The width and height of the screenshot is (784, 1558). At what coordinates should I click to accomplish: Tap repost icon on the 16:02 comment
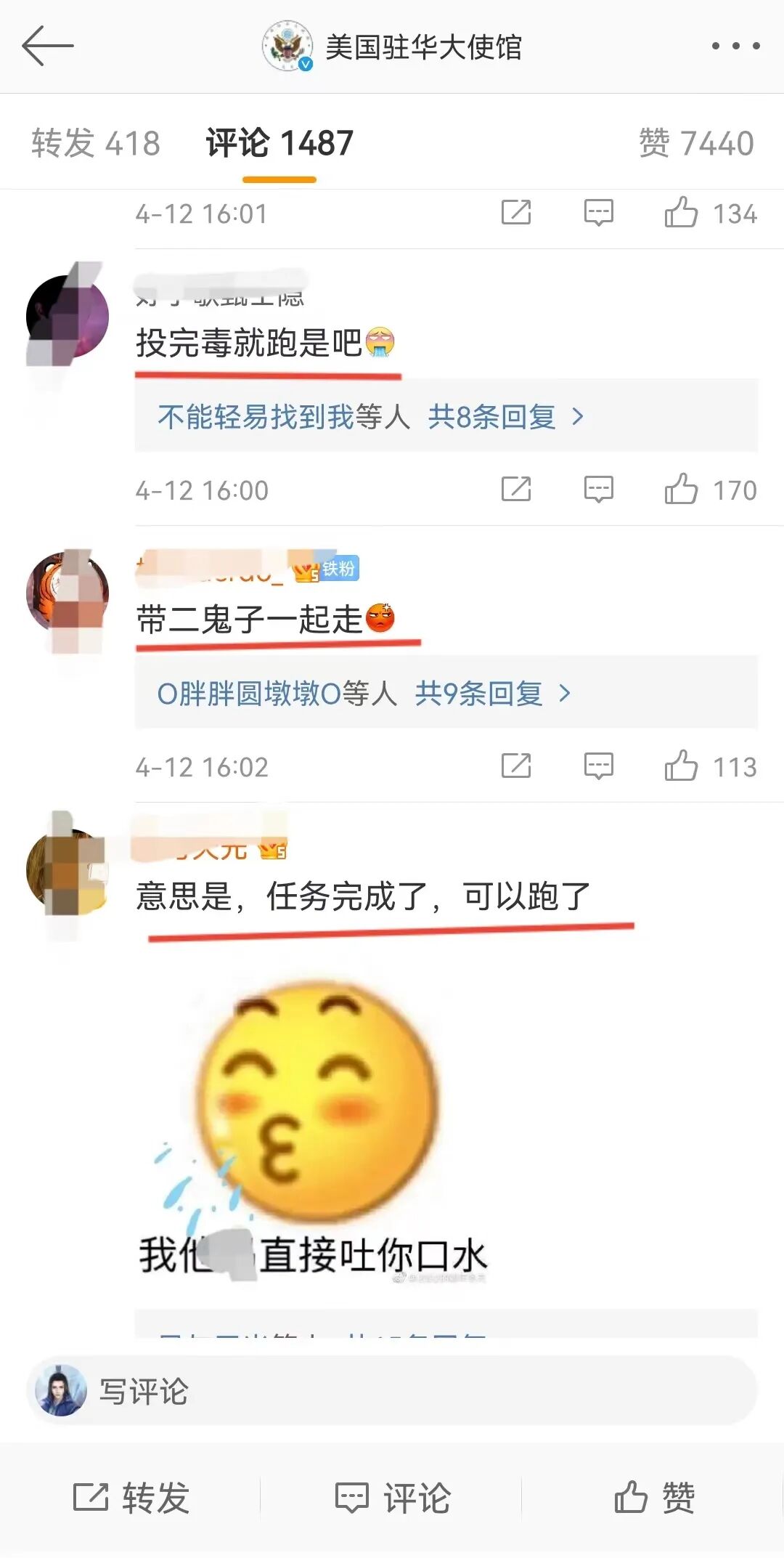tap(516, 766)
